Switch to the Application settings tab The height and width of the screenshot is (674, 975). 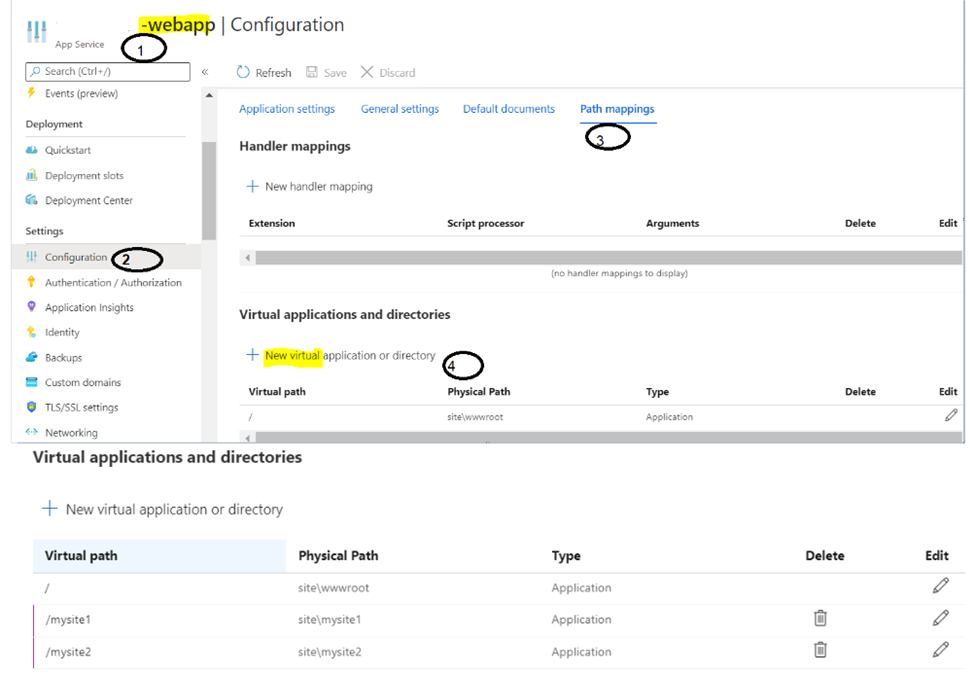coord(287,107)
